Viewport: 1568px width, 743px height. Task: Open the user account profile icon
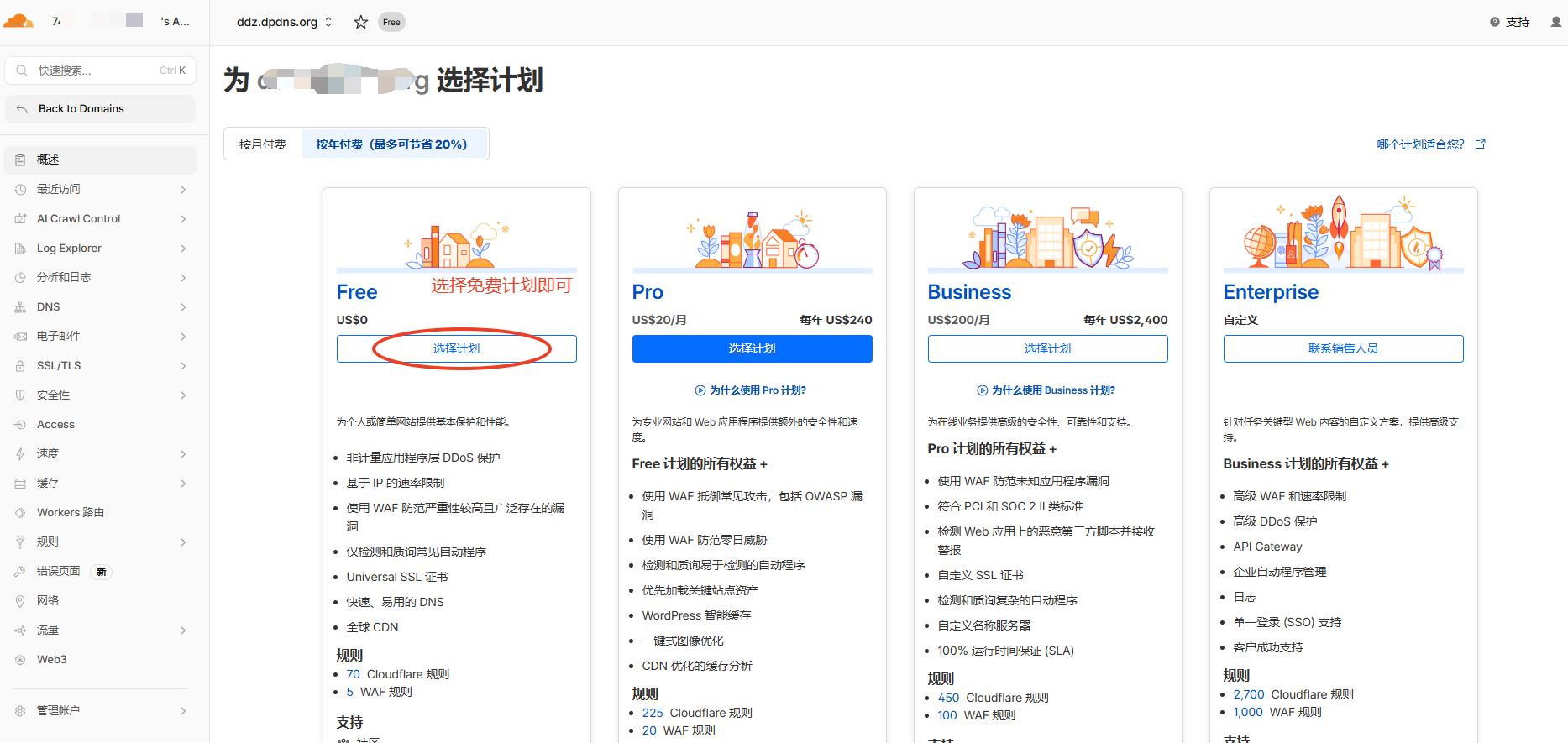1555,23
